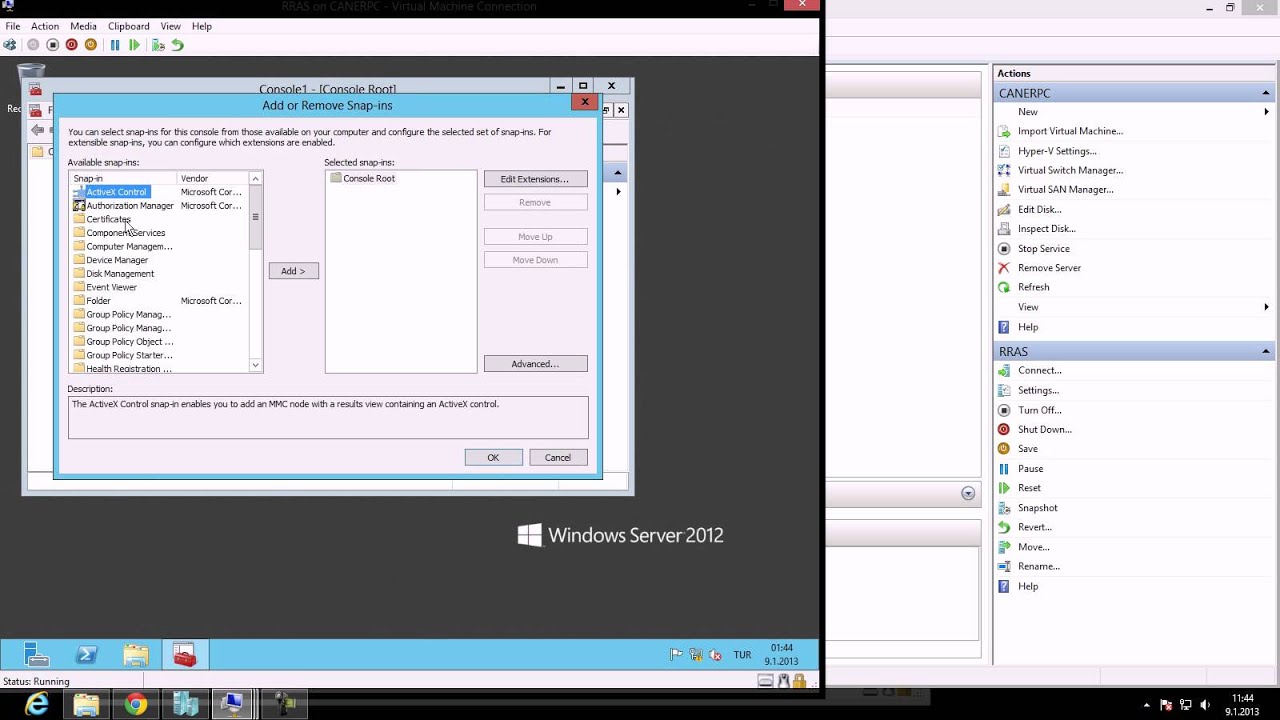
Task: Open Chrome on host taskbar
Action: coord(135,704)
